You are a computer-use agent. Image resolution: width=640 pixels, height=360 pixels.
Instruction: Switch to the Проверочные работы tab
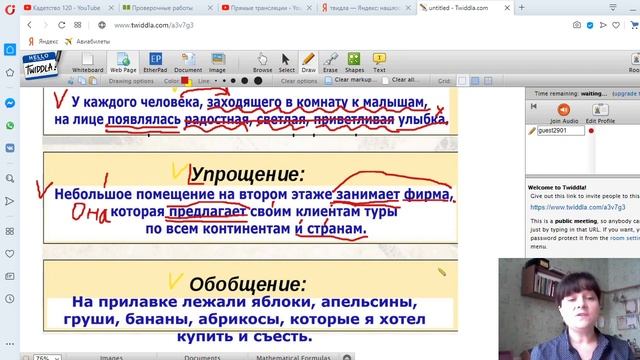point(168,8)
